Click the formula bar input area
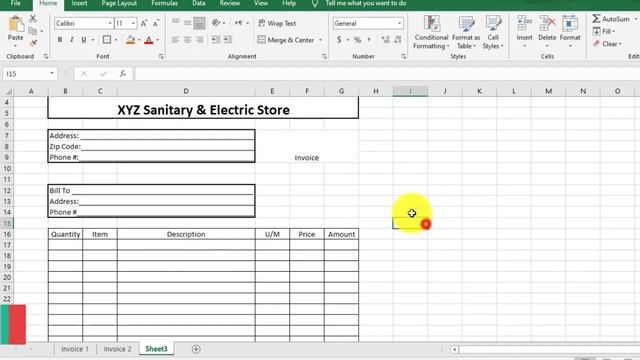Image resolution: width=640 pixels, height=360 pixels. pos(387,74)
